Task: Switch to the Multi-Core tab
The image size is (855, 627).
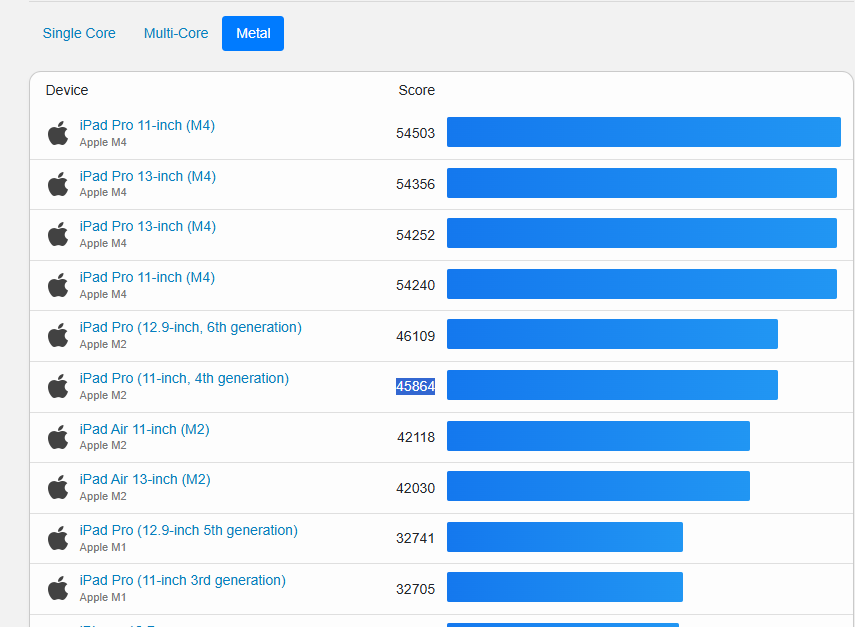Action: point(176,33)
